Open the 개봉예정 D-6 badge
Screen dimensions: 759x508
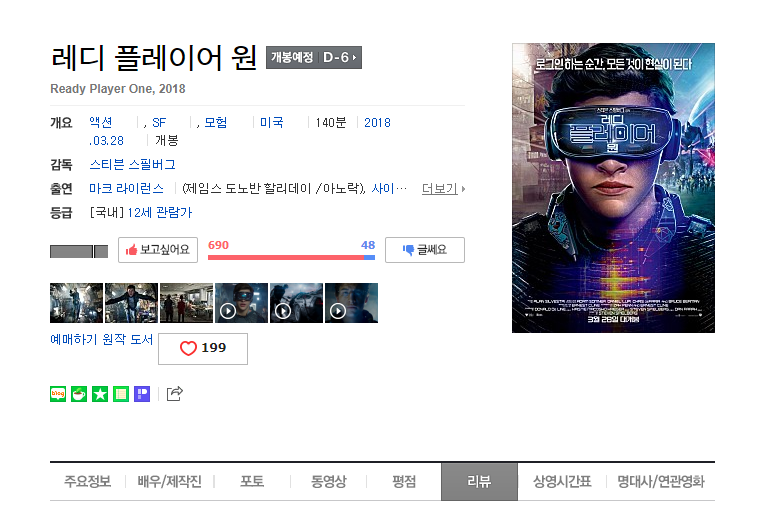point(314,58)
